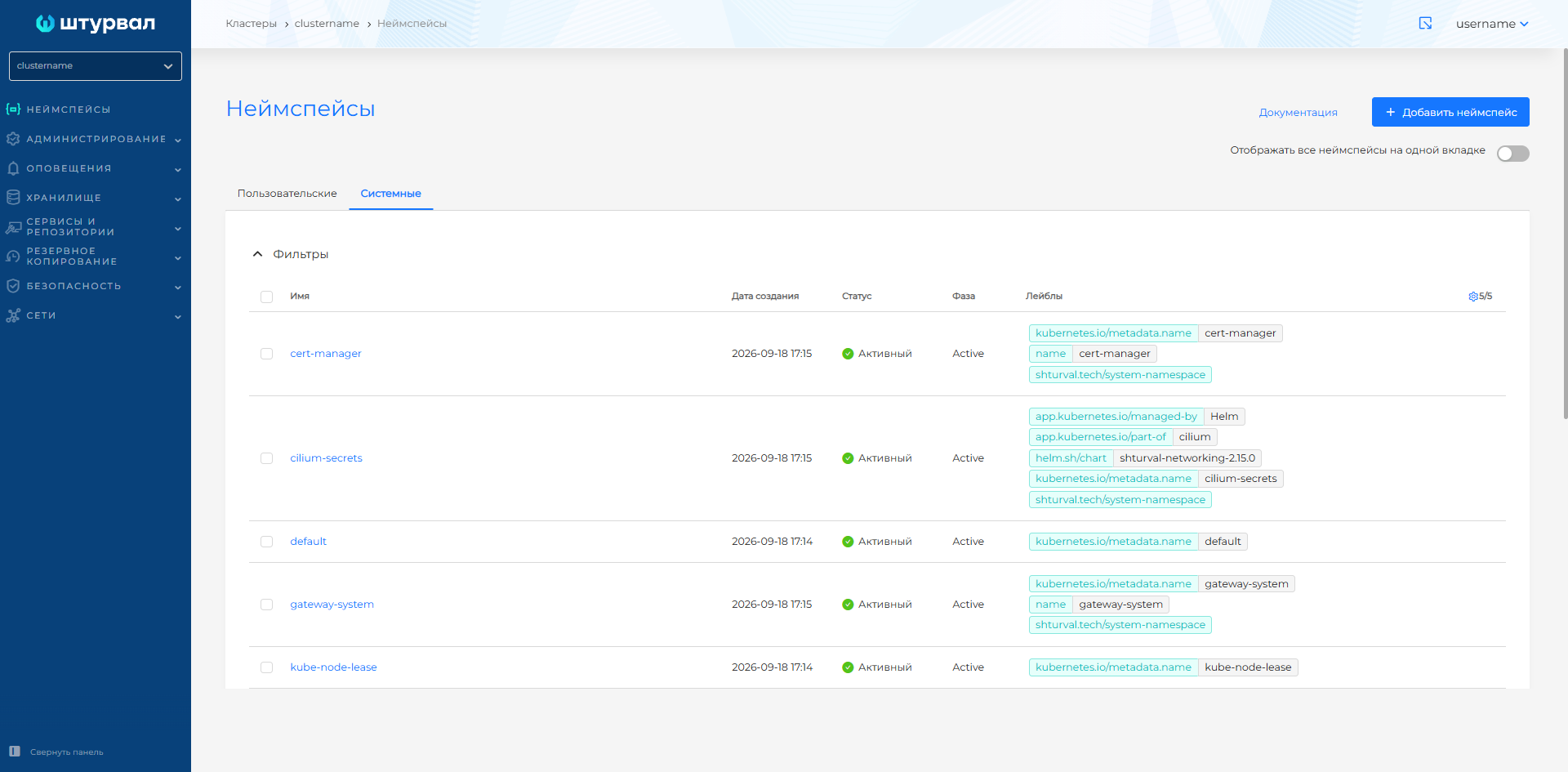The width and height of the screenshot is (1568, 772).
Task: Open the kube-node-lease namespace link
Action: (x=334, y=667)
